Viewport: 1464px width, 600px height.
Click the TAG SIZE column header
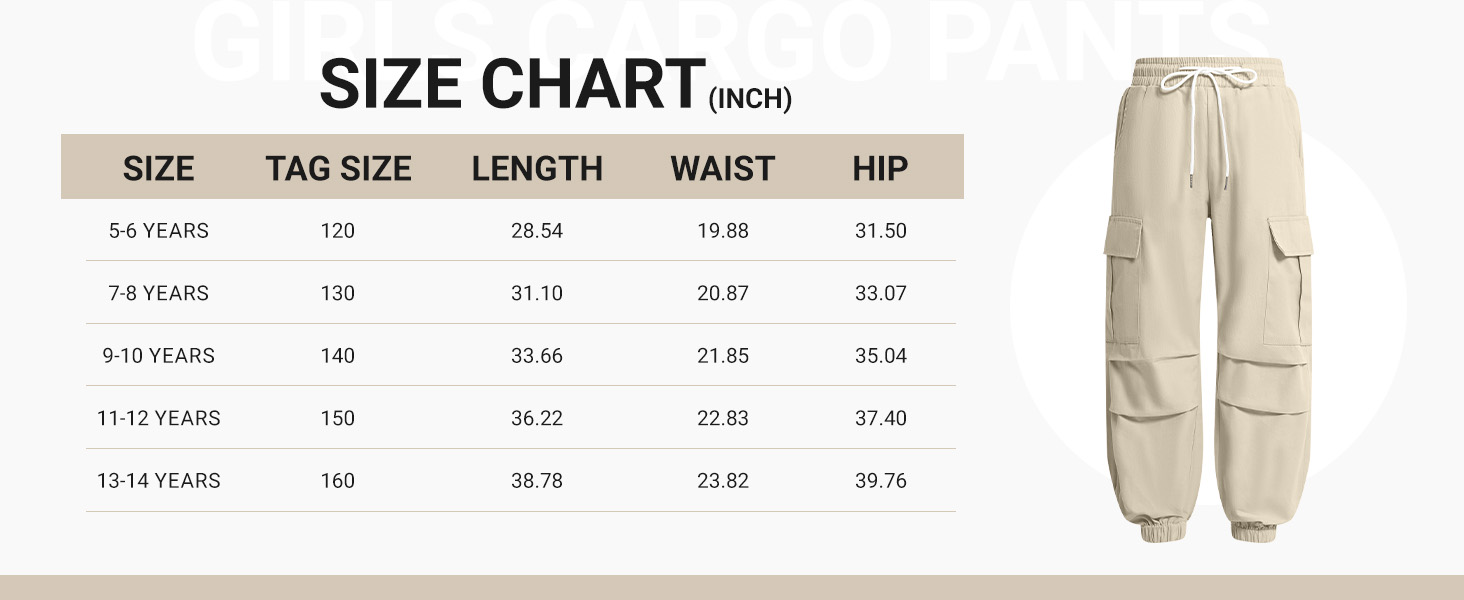(338, 169)
